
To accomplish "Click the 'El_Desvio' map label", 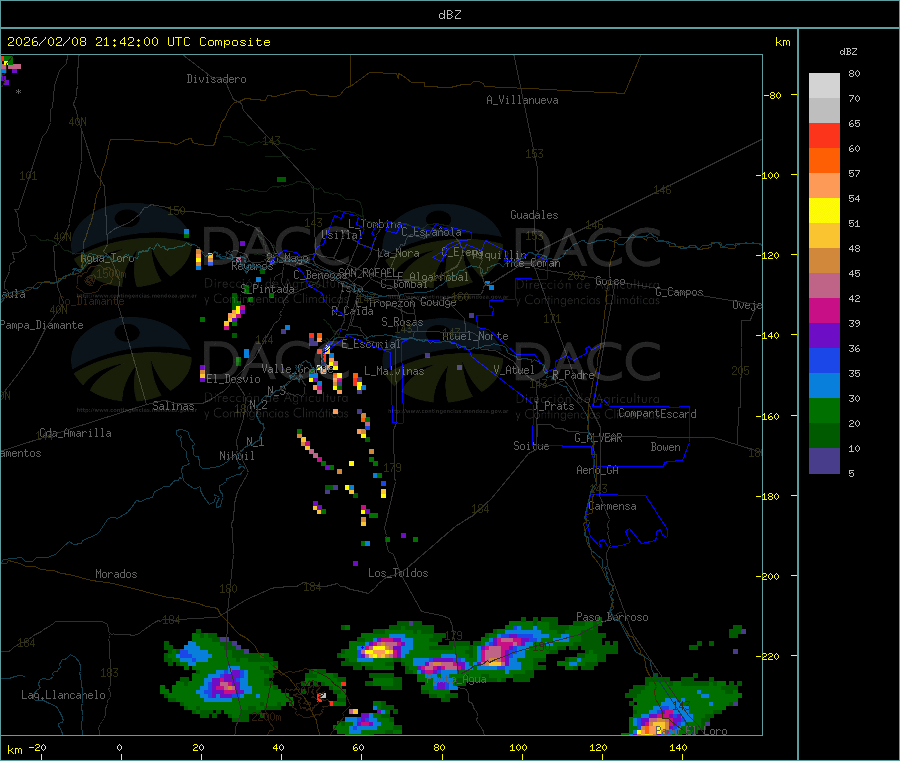I will [x=233, y=379].
